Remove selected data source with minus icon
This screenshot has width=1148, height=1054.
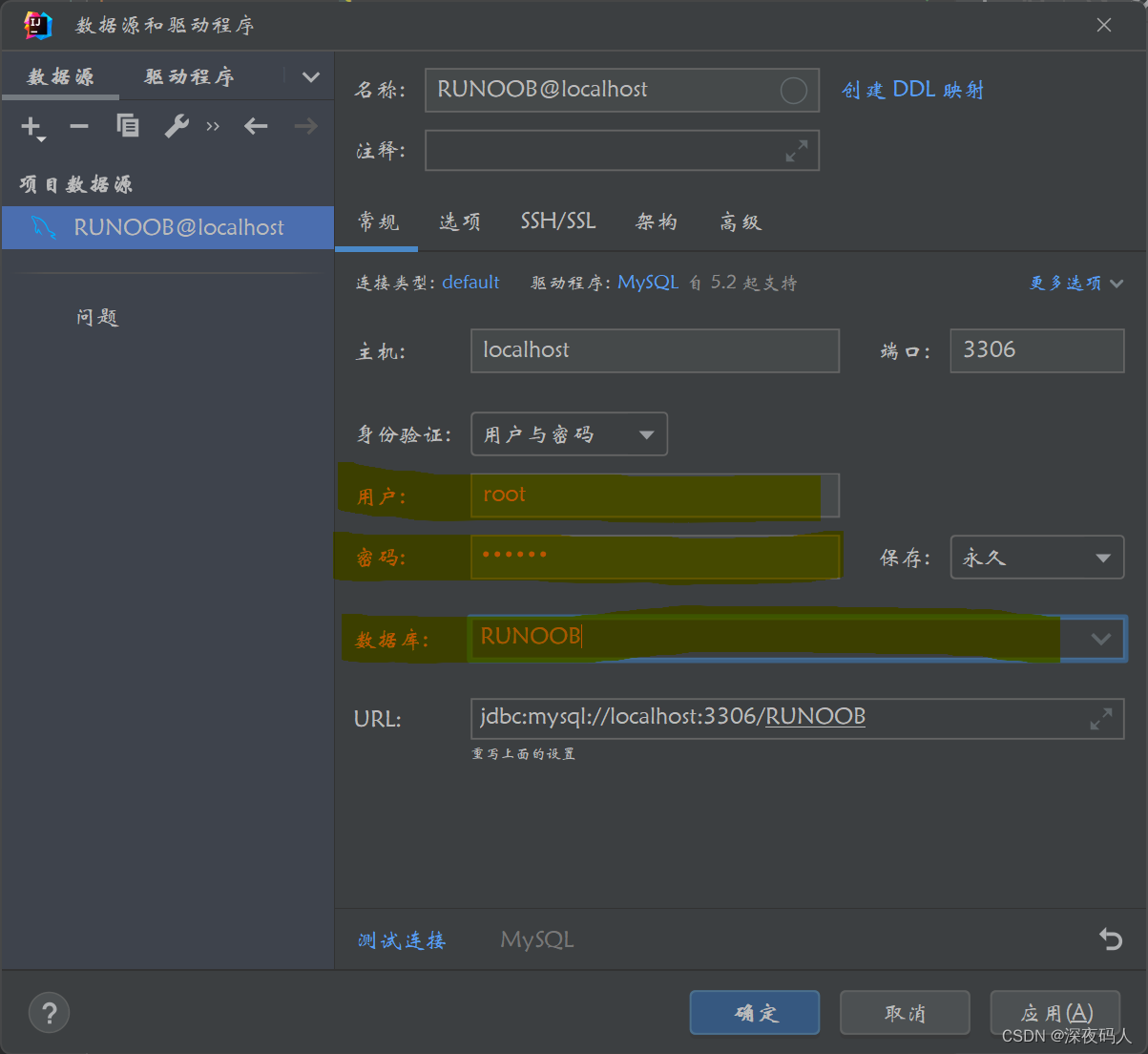coord(79,126)
